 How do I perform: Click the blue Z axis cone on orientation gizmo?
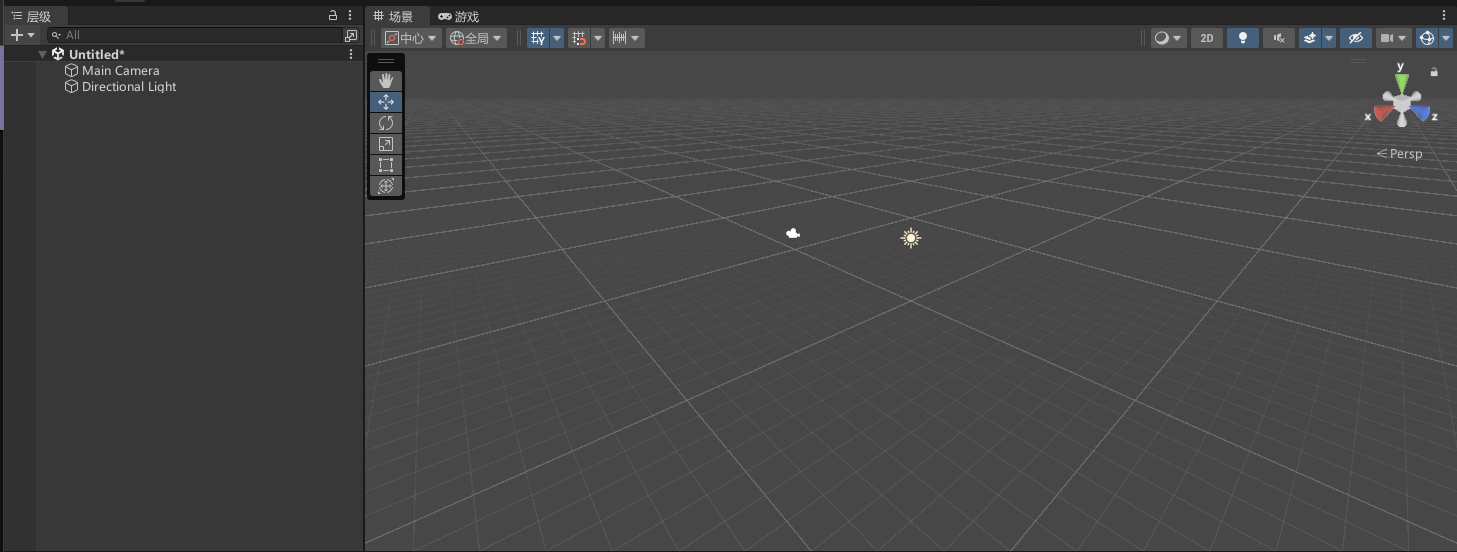(x=1421, y=113)
